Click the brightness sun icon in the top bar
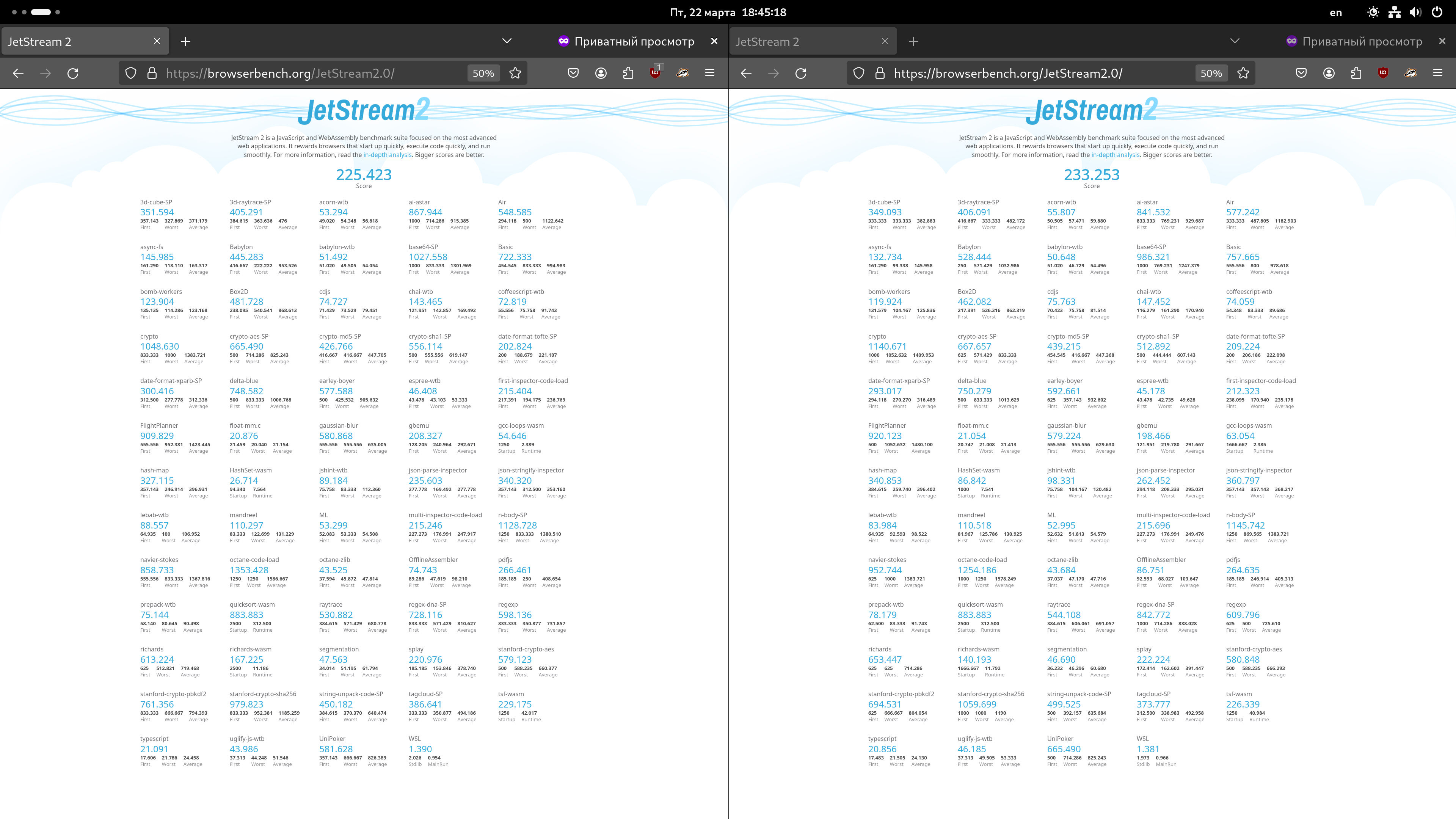The image size is (1456, 819). pyautogui.click(x=1373, y=12)
